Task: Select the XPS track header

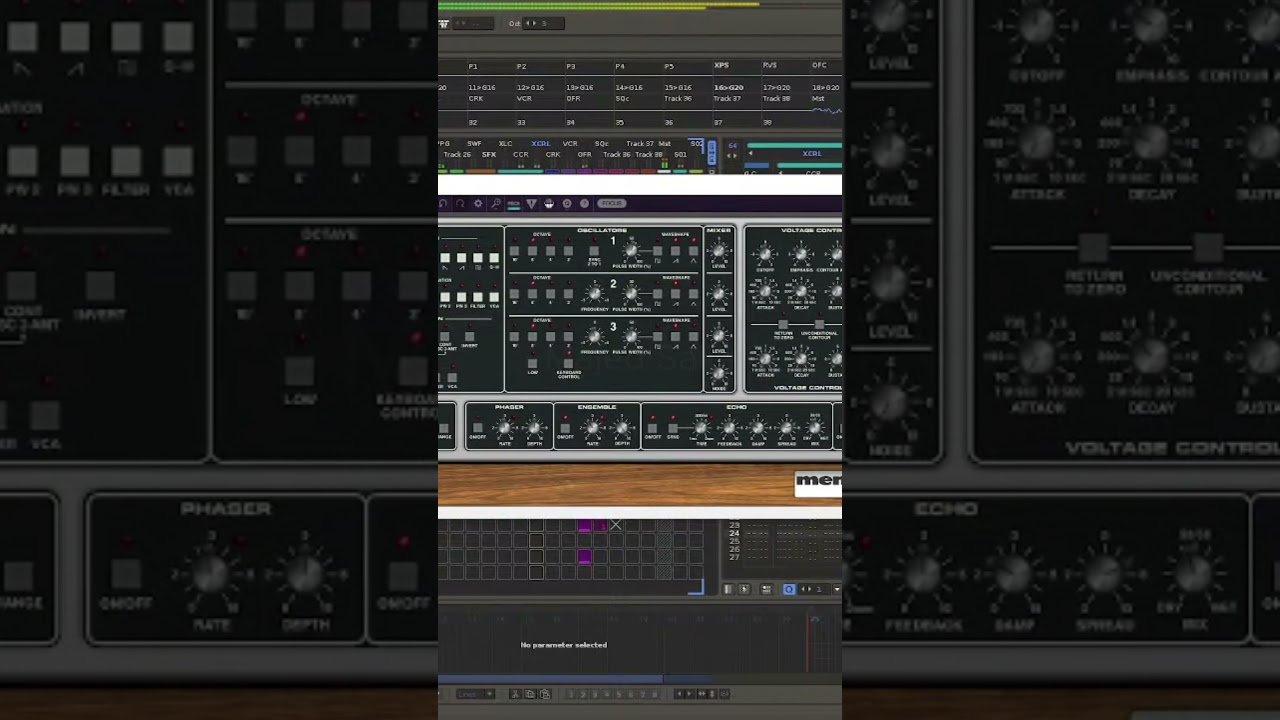Action: (x=721, y=65)
